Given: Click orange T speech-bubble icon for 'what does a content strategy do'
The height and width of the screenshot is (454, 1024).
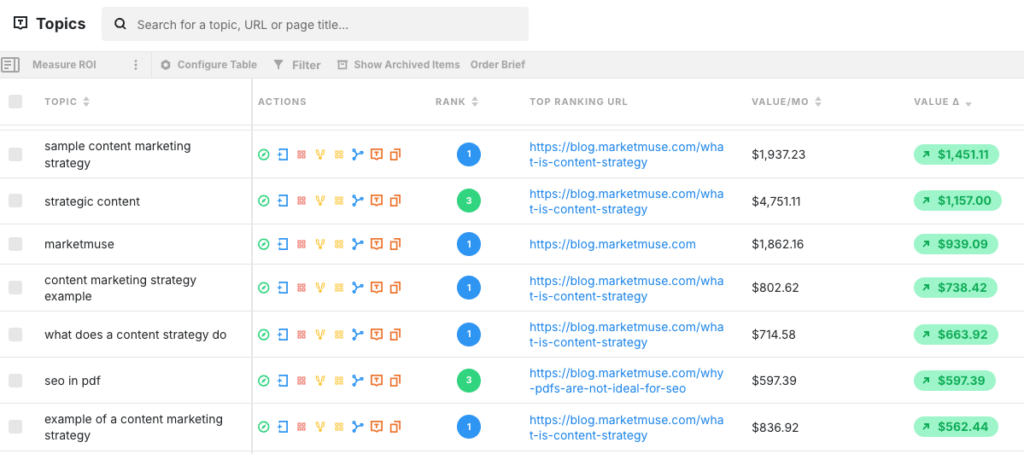Looking at the screenshot, I should 376,334.
